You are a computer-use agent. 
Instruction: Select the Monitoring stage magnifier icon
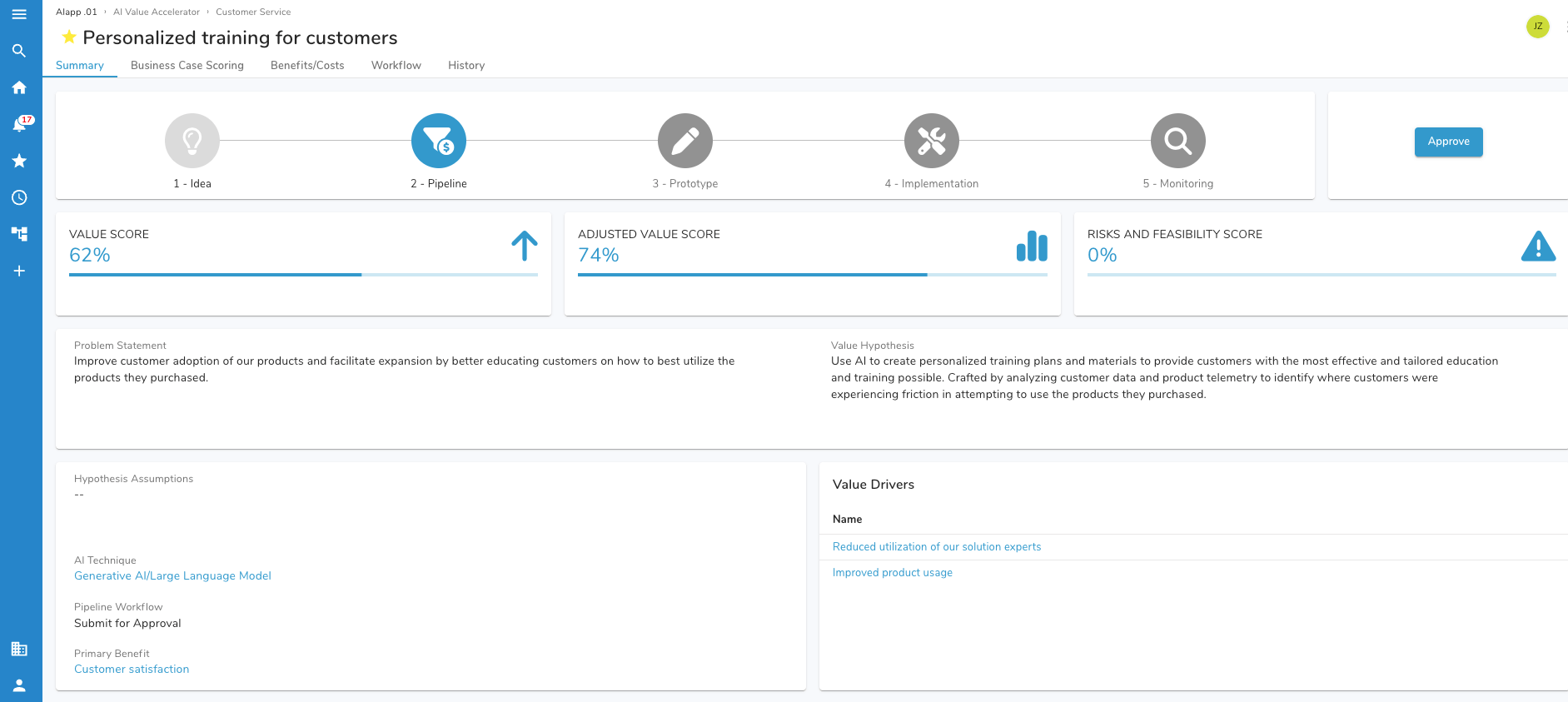(x=1177, y=141)
